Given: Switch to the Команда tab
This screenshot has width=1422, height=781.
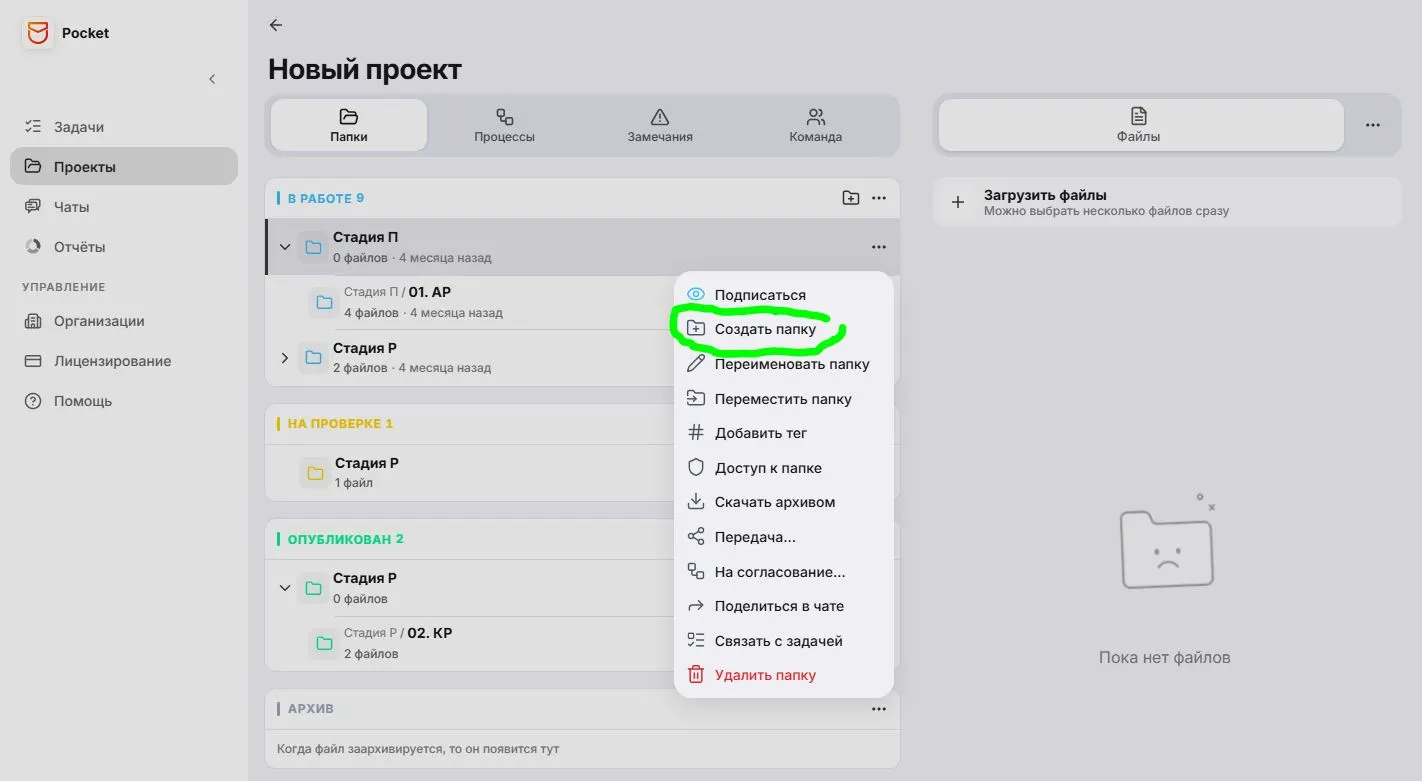Looking at the screenshot, I should click(815, 126).
